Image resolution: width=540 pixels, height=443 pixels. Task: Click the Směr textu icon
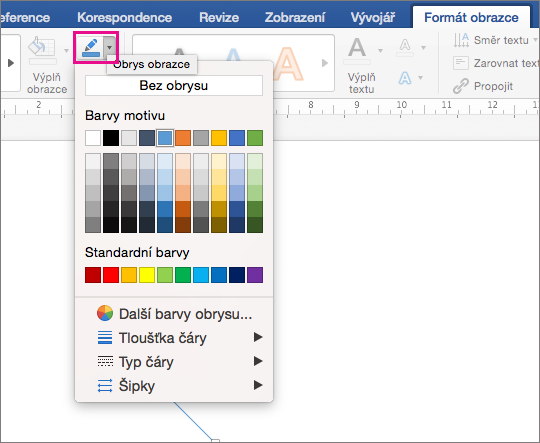461,40
